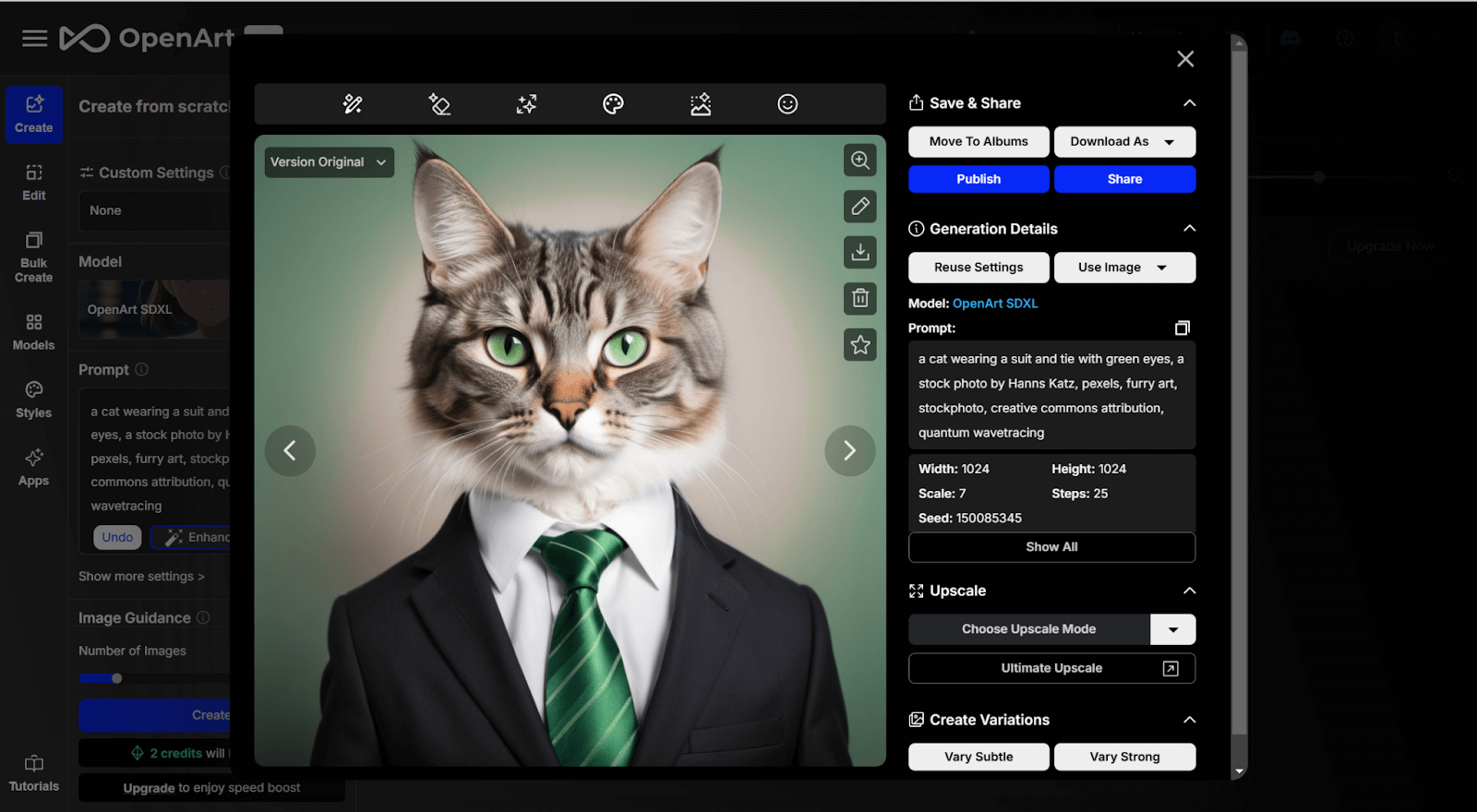The height and width of the screenshot is (812, 1477).
Task: Click the Vary Strong button
Action: click(x=1124, y=757)
